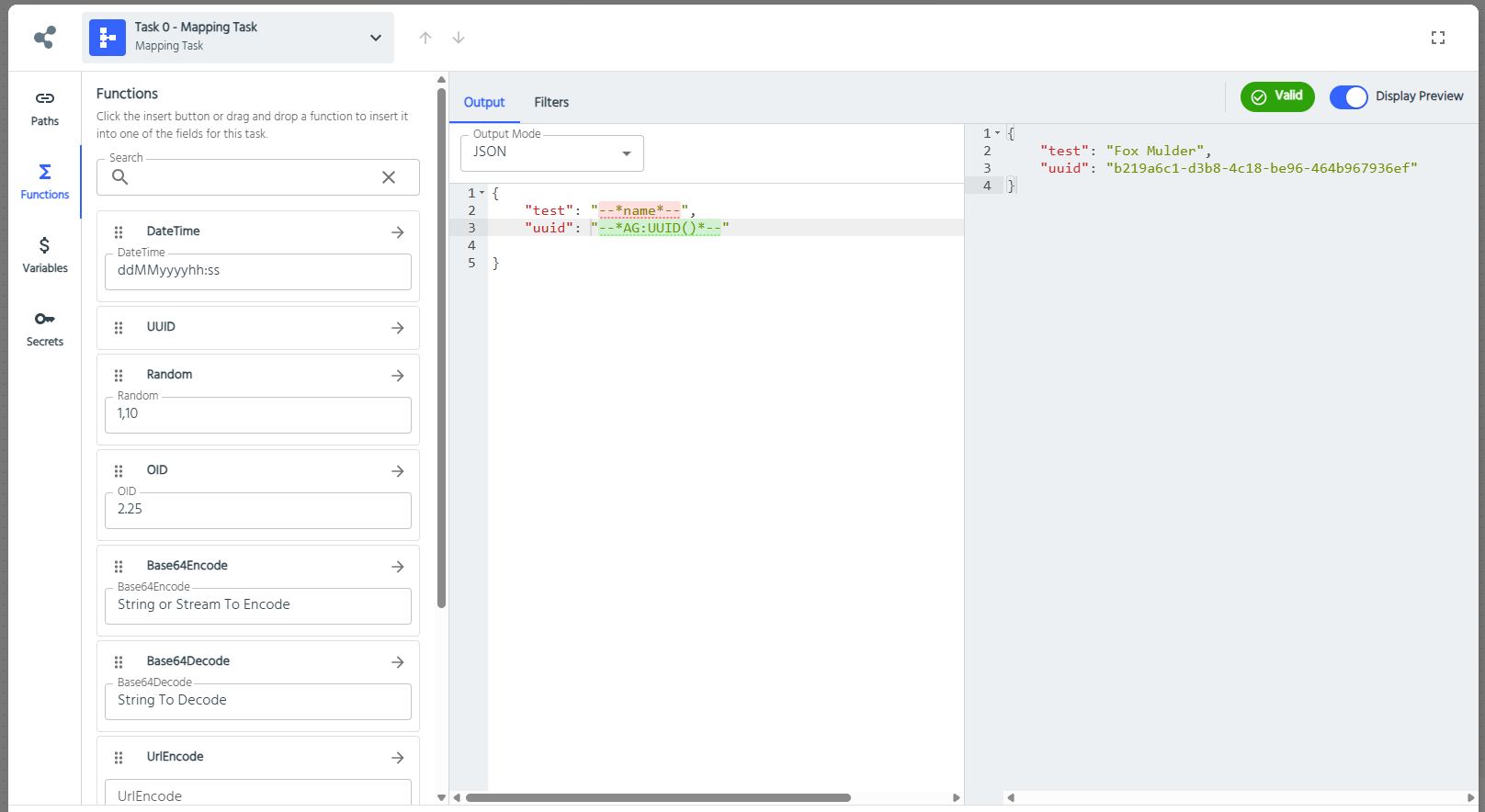Insert the UUID function using its arrow
Viewport: 1485px width, 812px height.
pos(397,328)
